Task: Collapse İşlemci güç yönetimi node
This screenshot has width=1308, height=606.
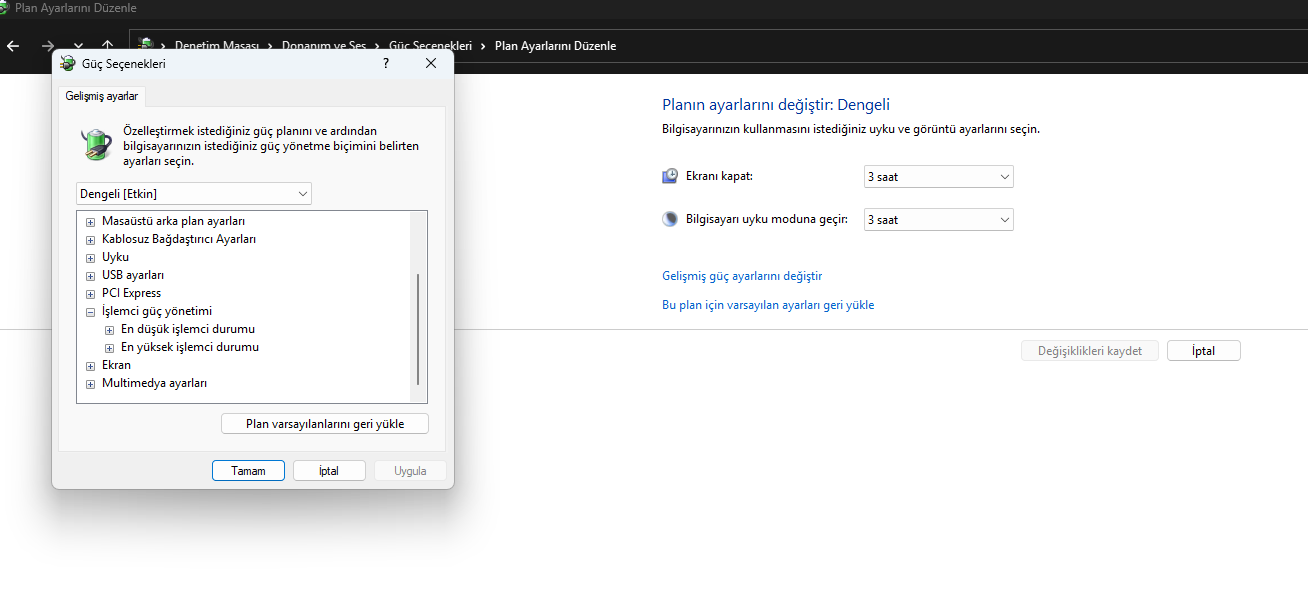Action: click(91, 312)
